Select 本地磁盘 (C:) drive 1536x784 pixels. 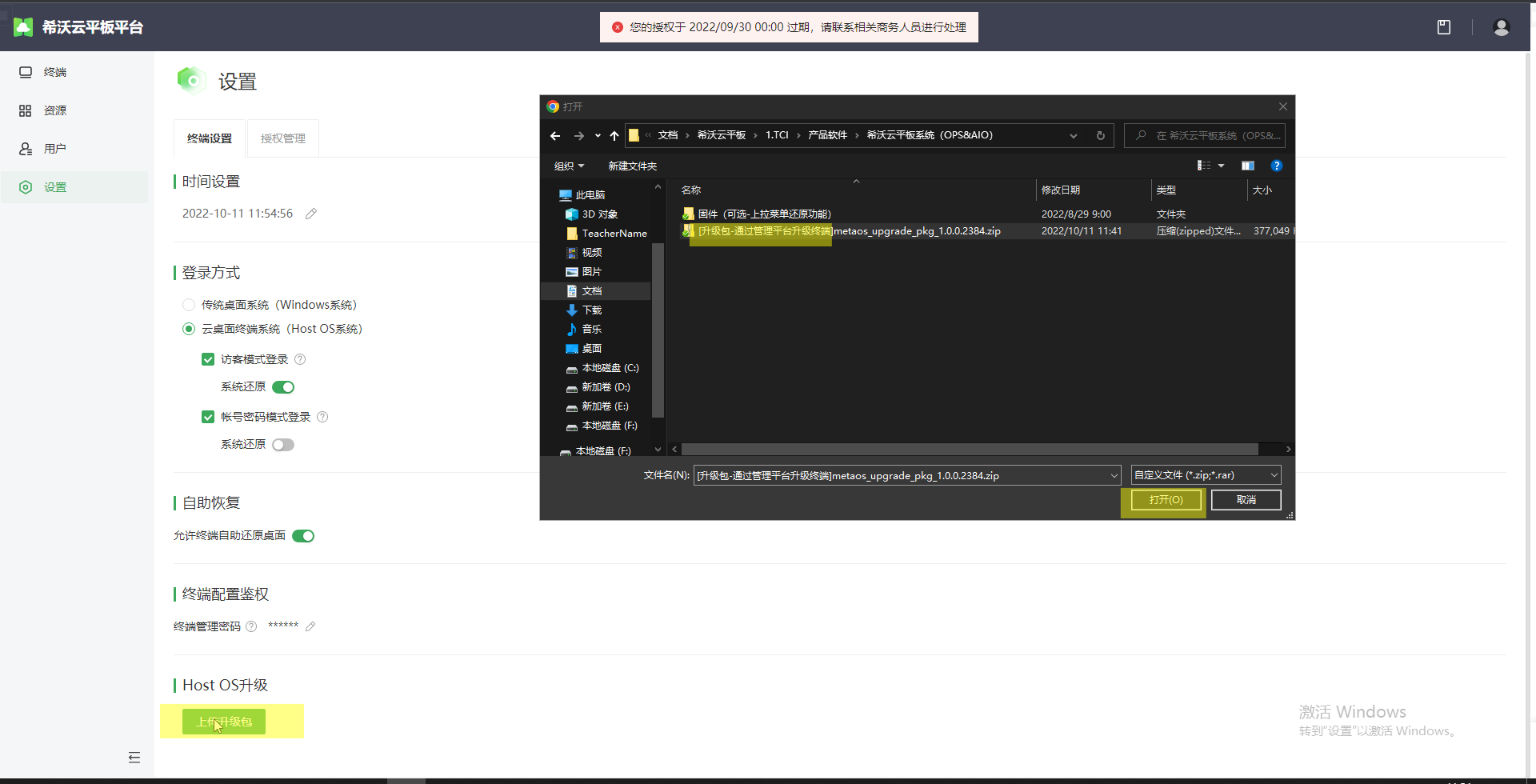[602, 368]
